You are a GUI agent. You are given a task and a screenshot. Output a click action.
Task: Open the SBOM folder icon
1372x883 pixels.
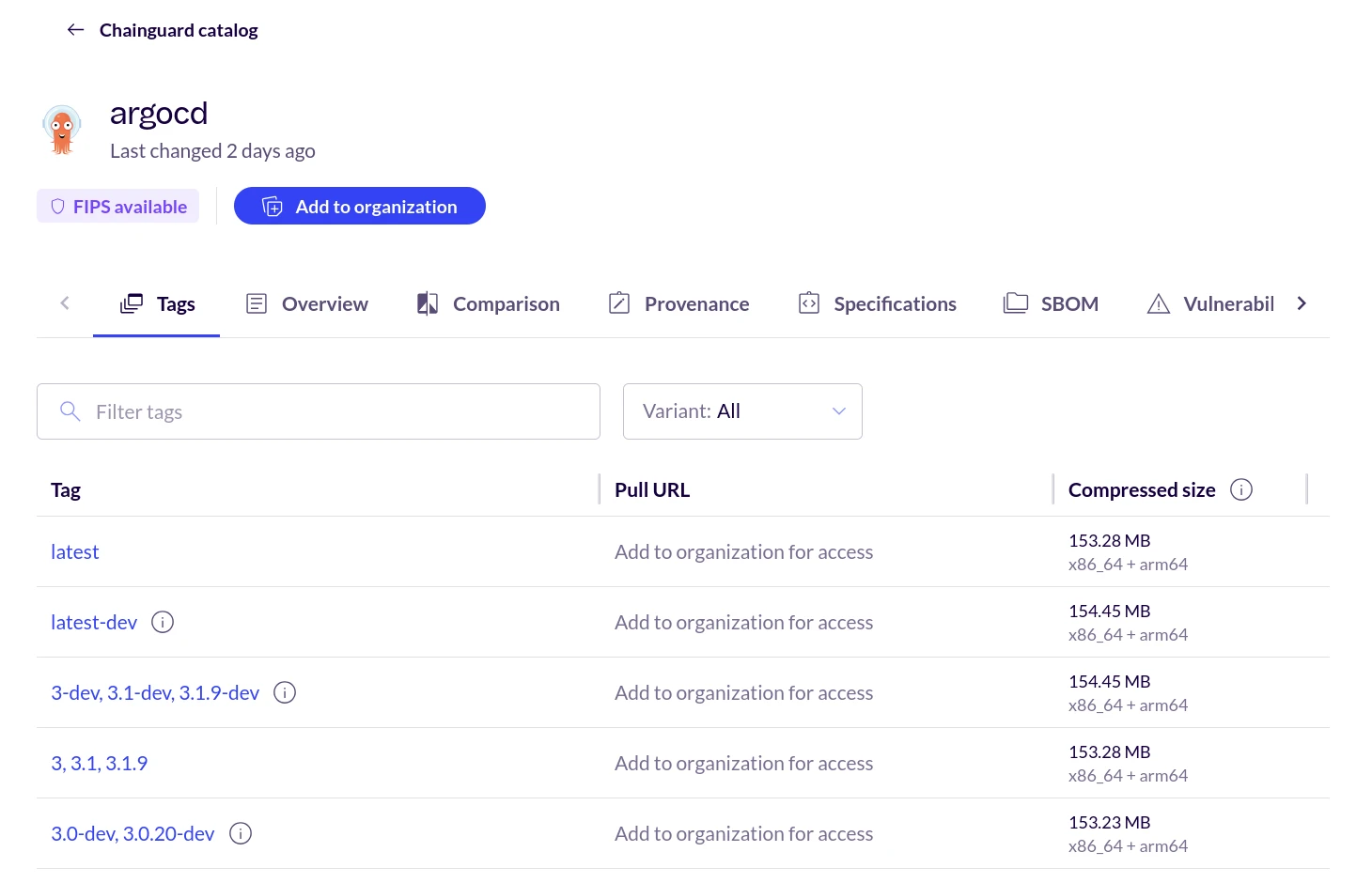1016,302
